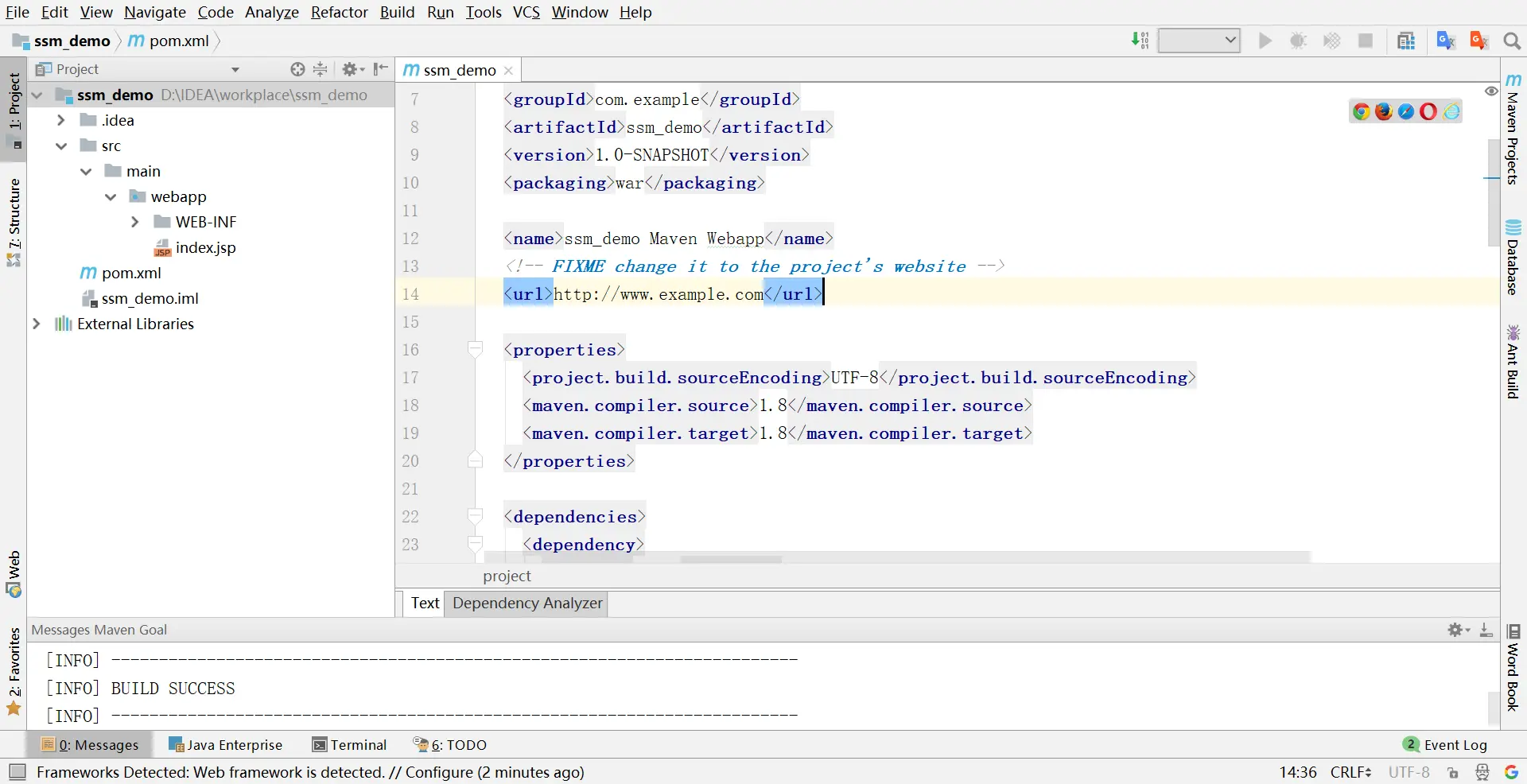Click Scroll from Source target icon

pyautogui.click(x=297, y=69)
